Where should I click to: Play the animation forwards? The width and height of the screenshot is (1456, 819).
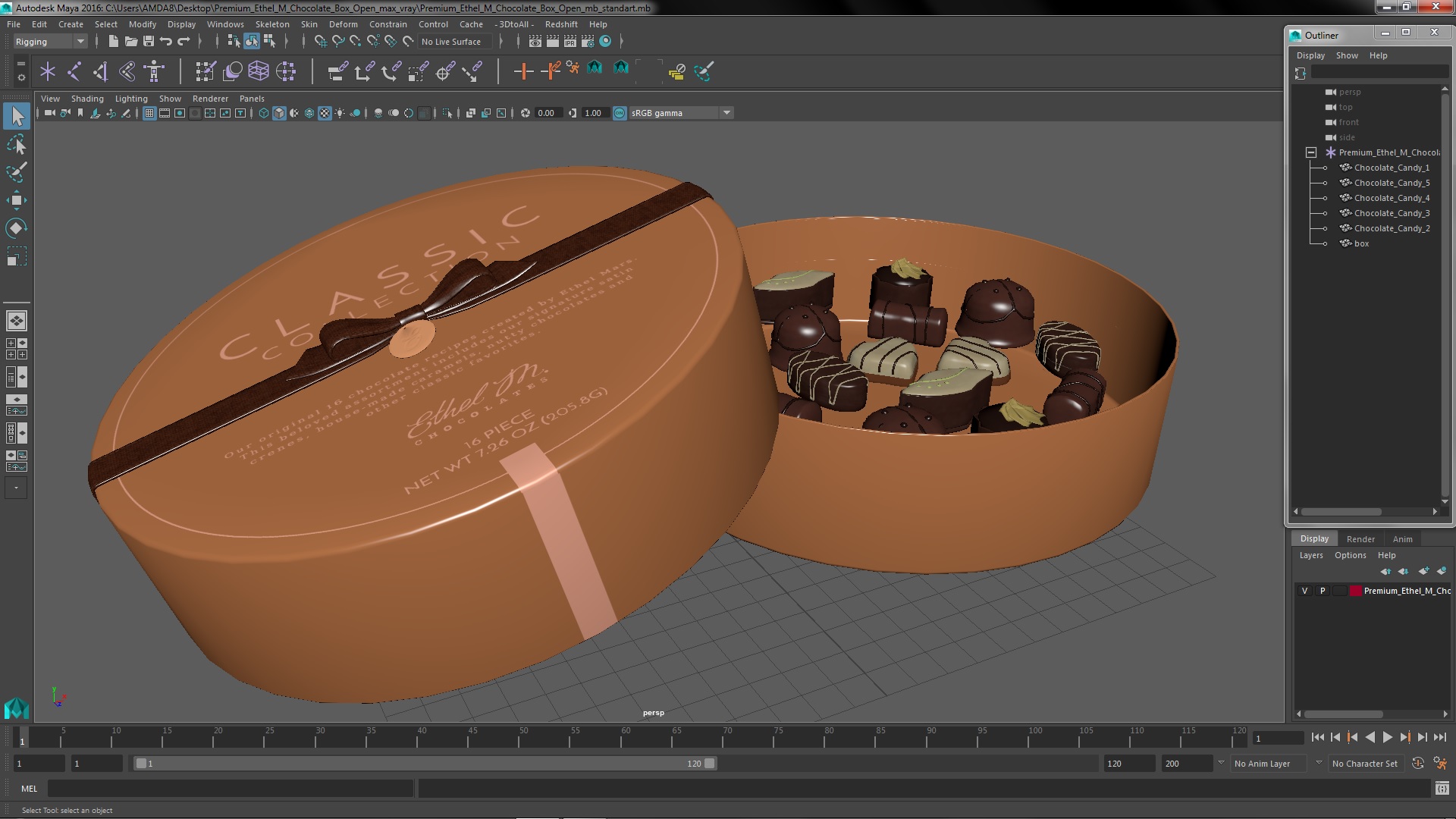pyautogui.click(x=1387, y=737)
